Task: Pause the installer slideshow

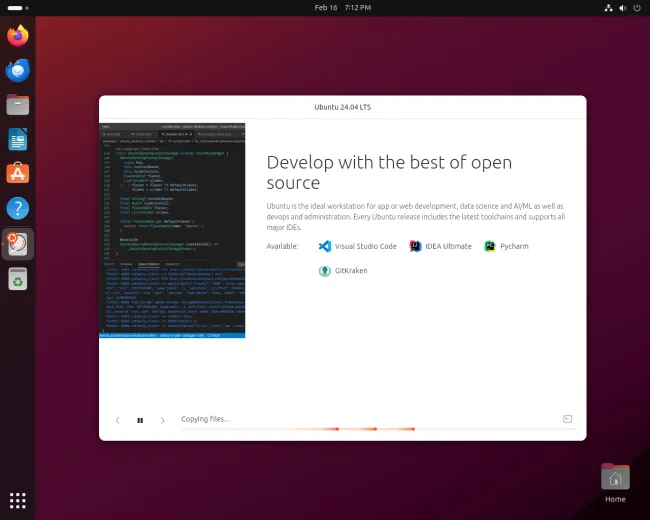Action: point(140,420)
